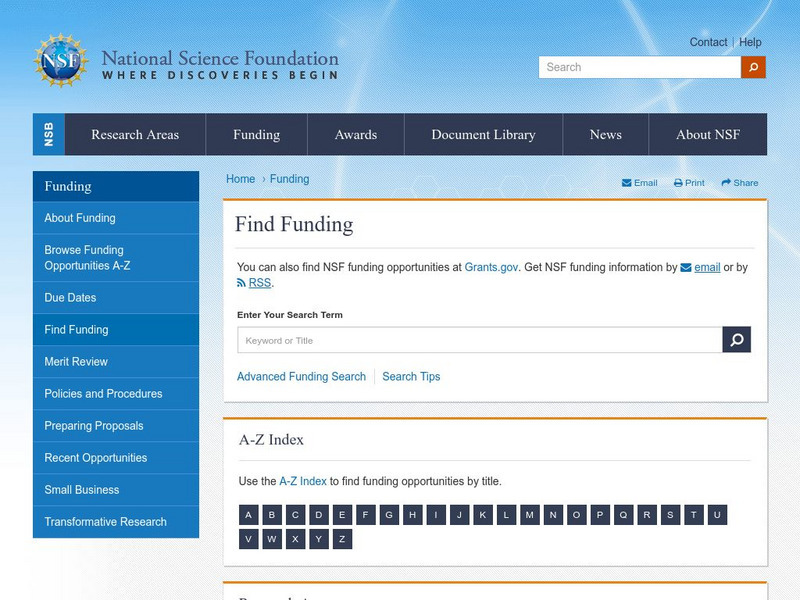The image size is (800, 600).
Task: Click the Contact link
Action: coord(708,42)
